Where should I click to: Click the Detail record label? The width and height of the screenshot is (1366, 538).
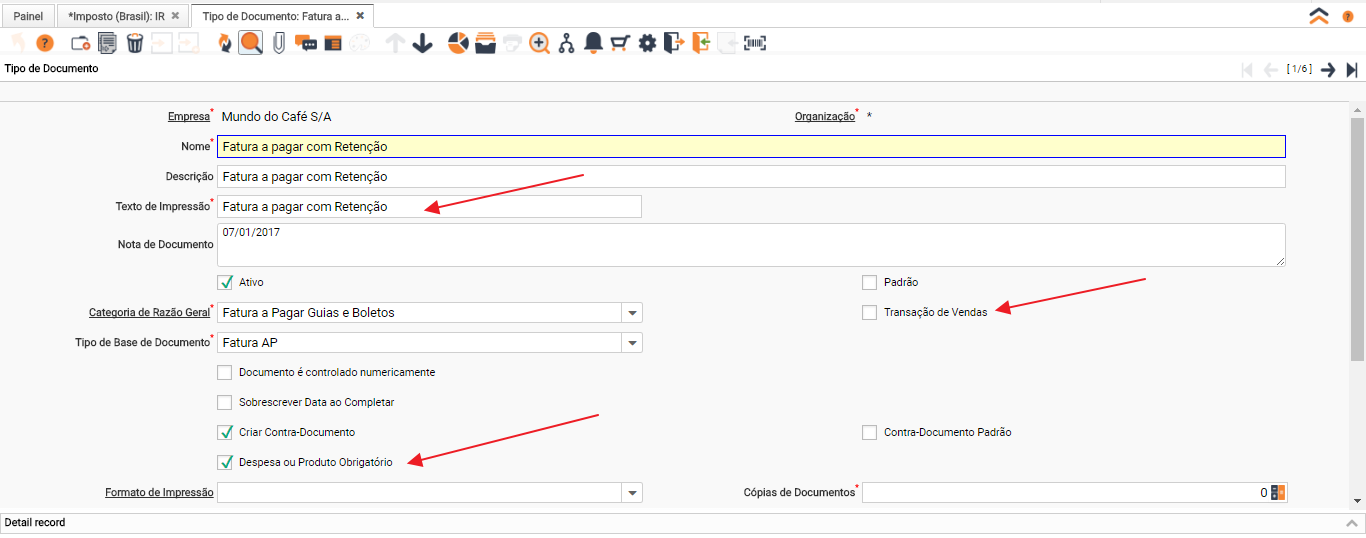pos(35,523)
